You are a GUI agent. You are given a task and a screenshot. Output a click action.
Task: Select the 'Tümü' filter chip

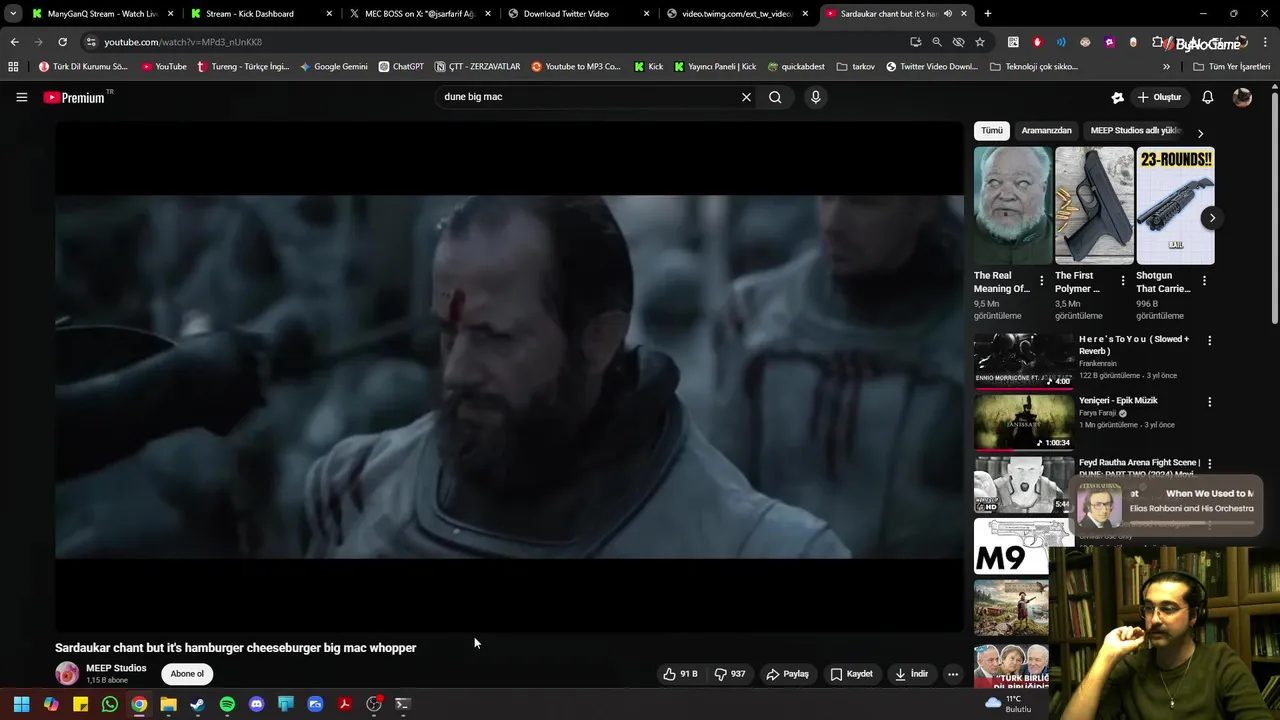click(991, 130)
